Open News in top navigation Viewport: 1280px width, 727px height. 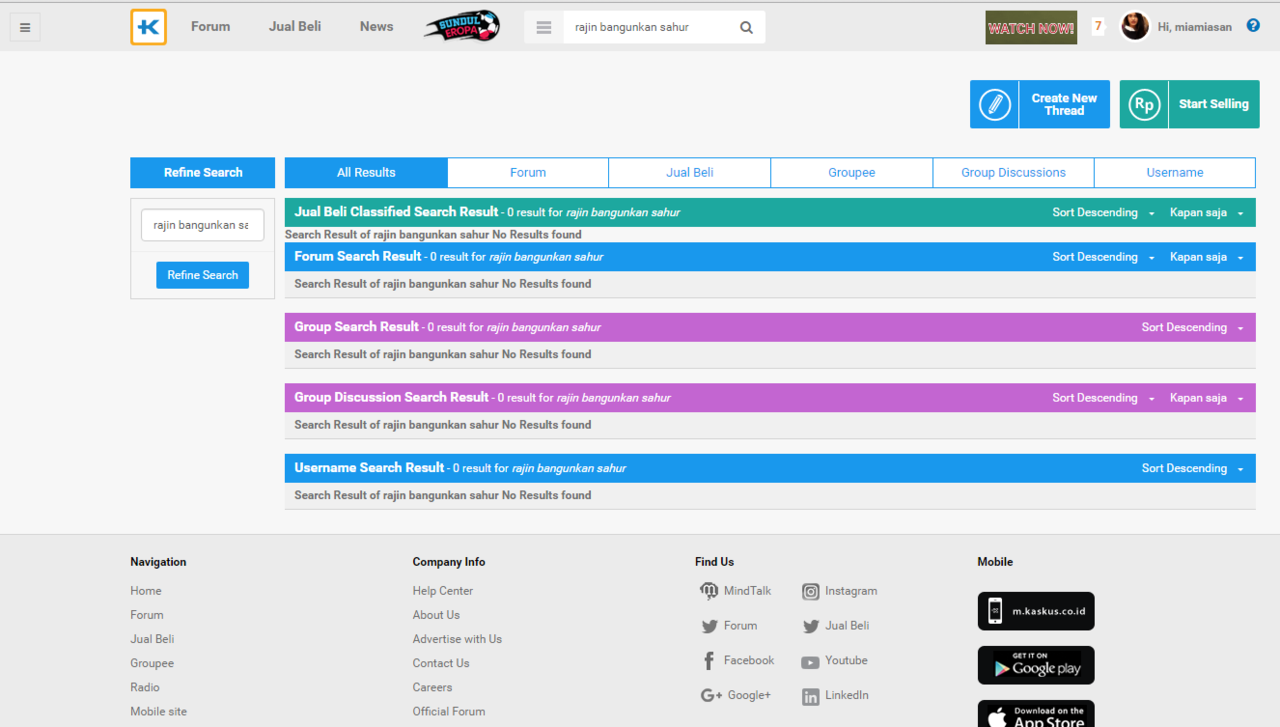pyautogui.click(x=377, y=27)
